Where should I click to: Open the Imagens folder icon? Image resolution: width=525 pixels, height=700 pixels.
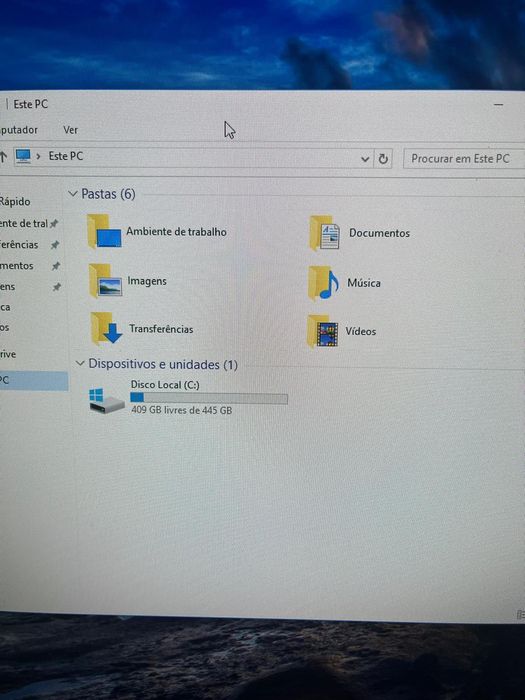[x=105, y=280]
